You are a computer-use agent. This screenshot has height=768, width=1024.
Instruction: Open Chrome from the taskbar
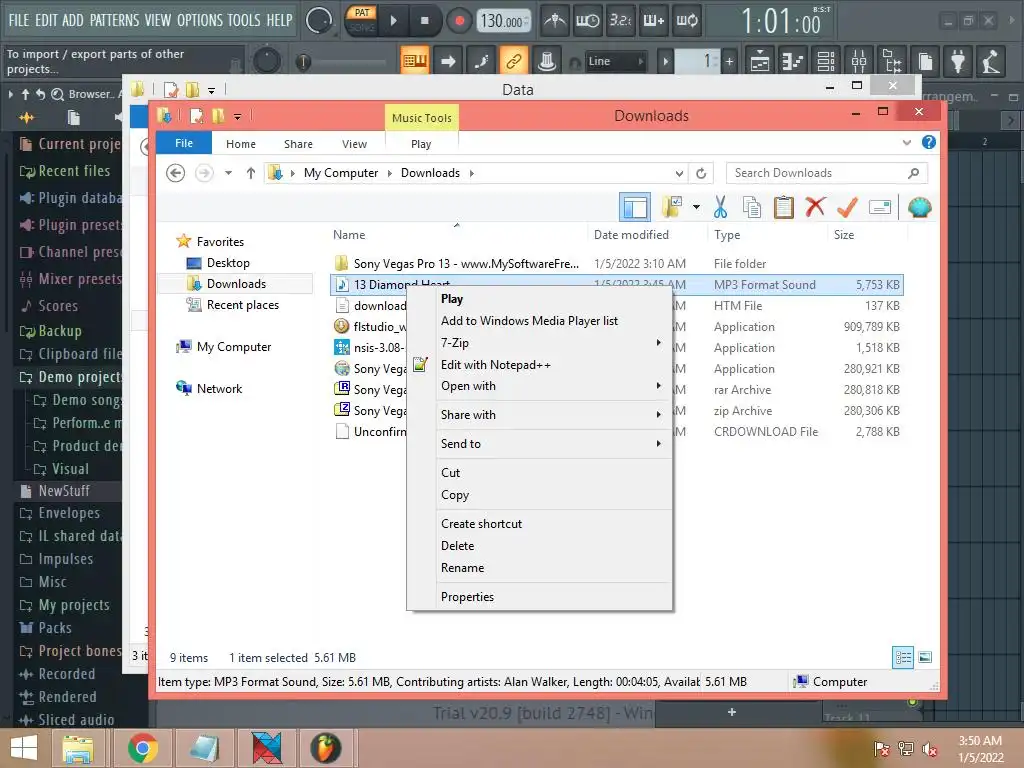(x=143, y=748)
